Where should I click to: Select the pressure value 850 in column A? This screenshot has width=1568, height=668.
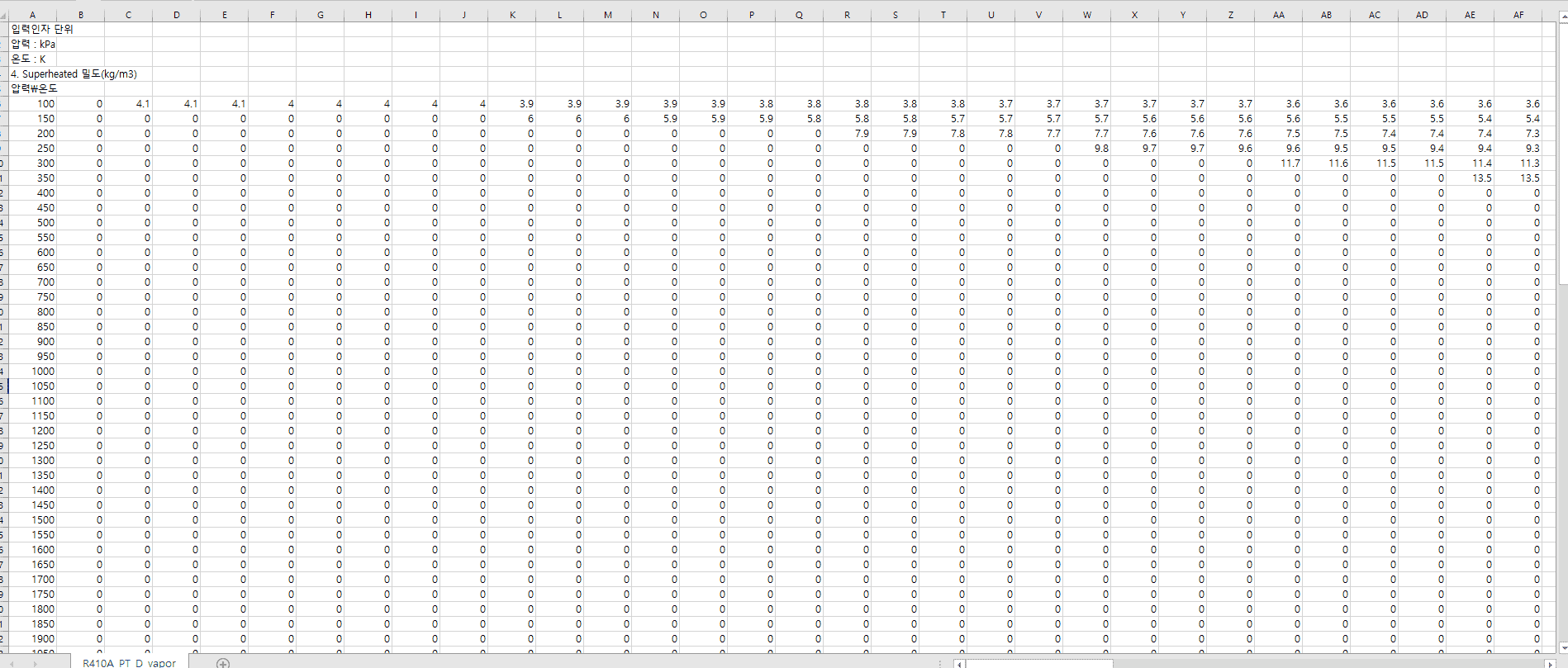[x=32, y=326]
